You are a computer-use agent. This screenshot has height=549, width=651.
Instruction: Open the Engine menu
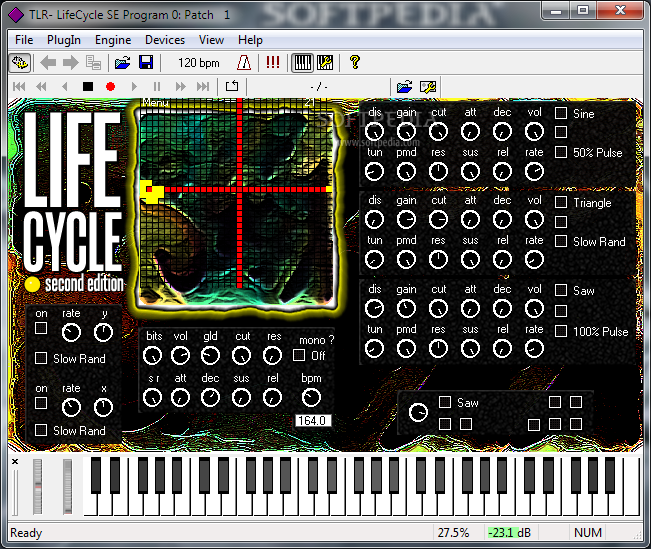coord(113,40)
